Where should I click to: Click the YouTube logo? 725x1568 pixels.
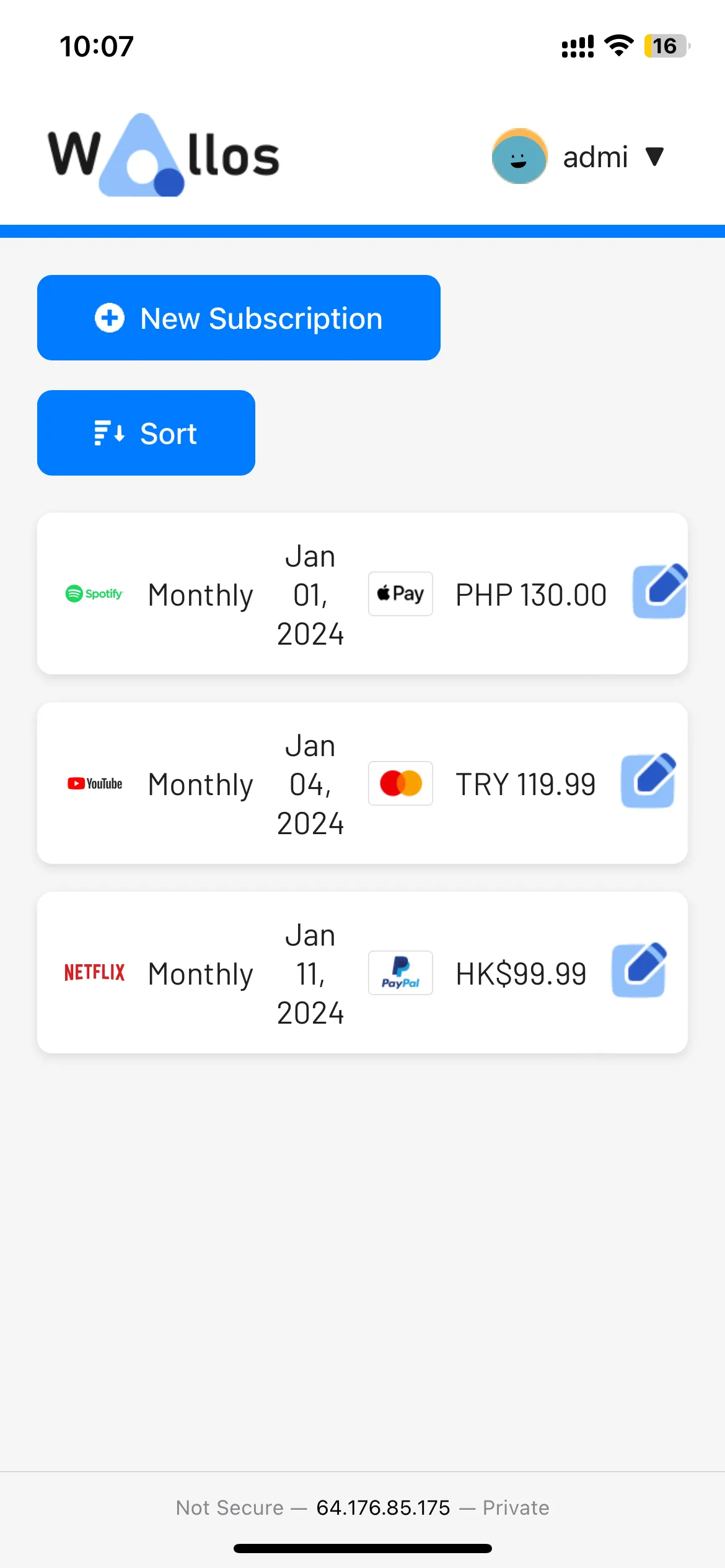pos(95,783)
